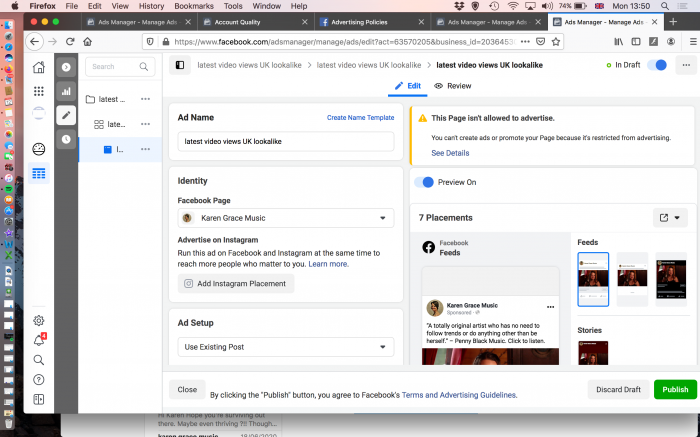Image resolution: width=700 pixels, height=437 pixels.
Task: Open the all tools grid menu
Action: [x=39, y=91]
